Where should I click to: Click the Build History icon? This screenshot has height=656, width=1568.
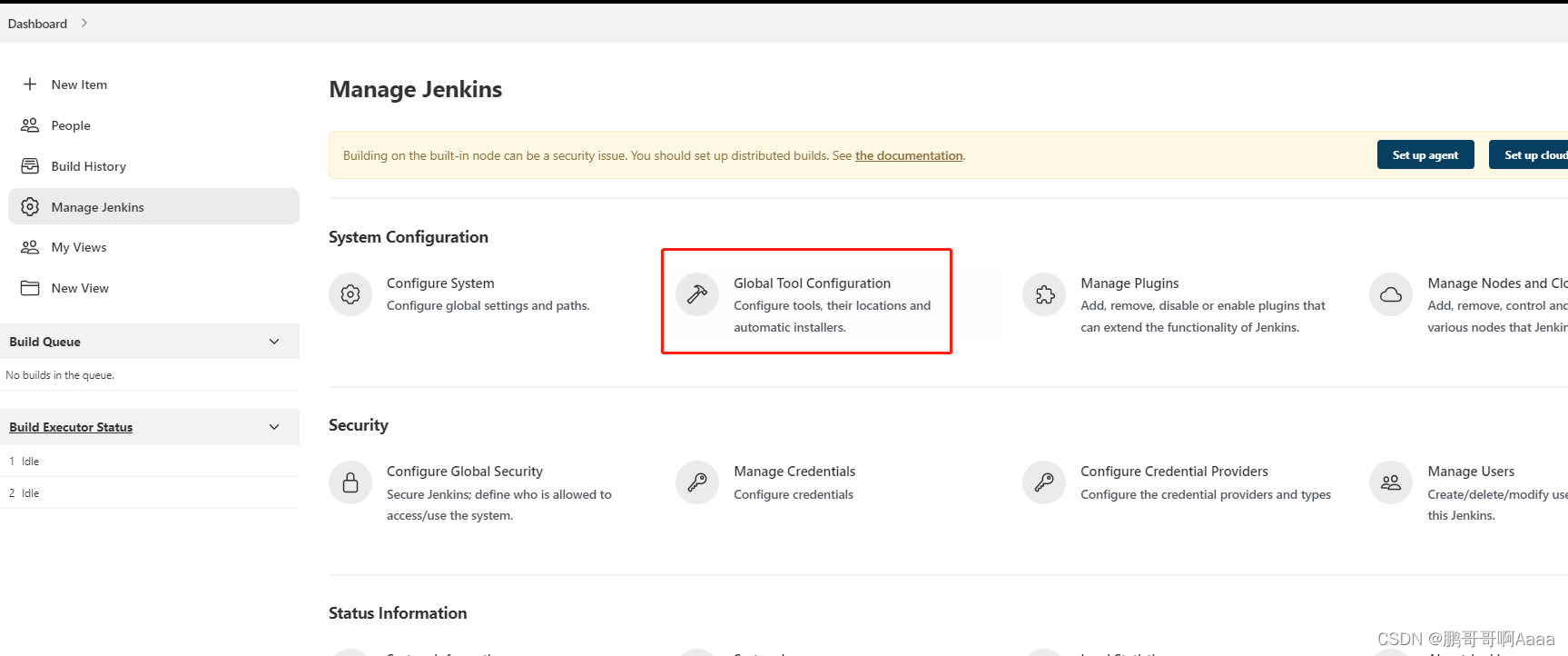(x=30, y=166)
